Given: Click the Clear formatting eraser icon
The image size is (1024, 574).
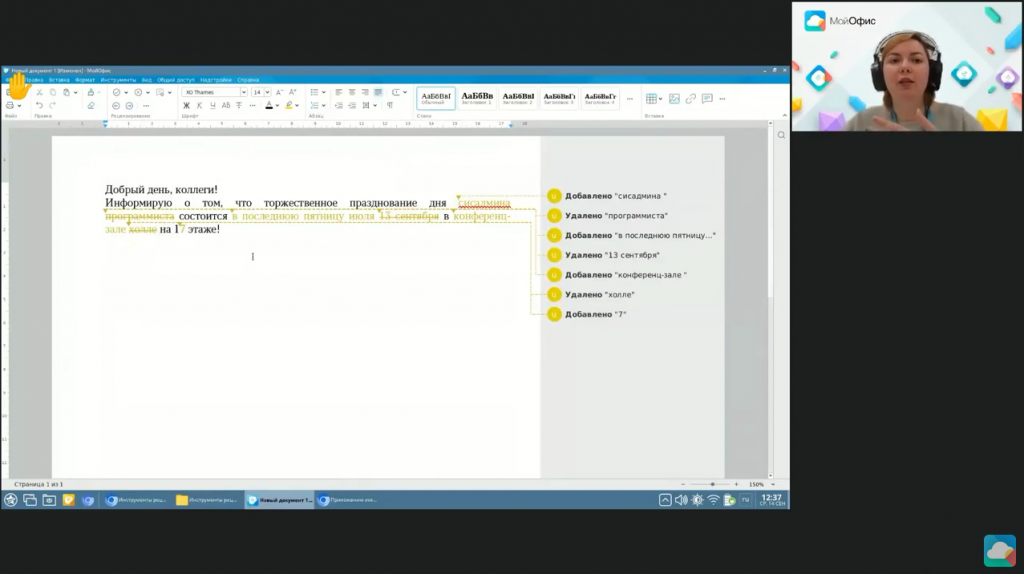Looking at the screenshot, I should [91, 105].
